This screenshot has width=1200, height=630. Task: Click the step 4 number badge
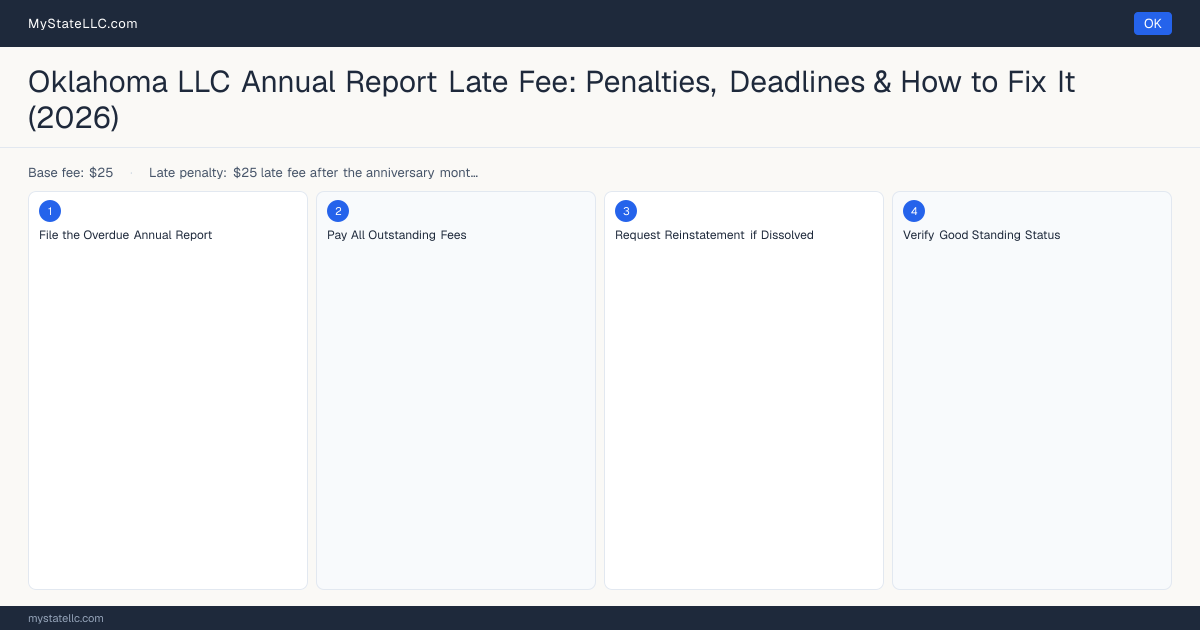pyautogui.click(x=914, y=211)
